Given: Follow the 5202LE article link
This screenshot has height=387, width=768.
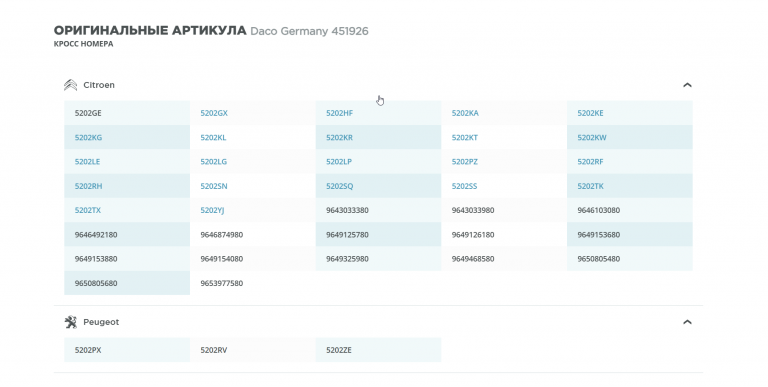Looking at the screenshot, I should click(87, 162).
